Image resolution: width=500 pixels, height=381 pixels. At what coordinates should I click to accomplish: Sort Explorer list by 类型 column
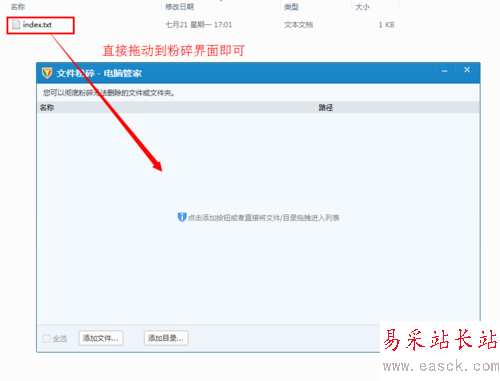[291, 7]
